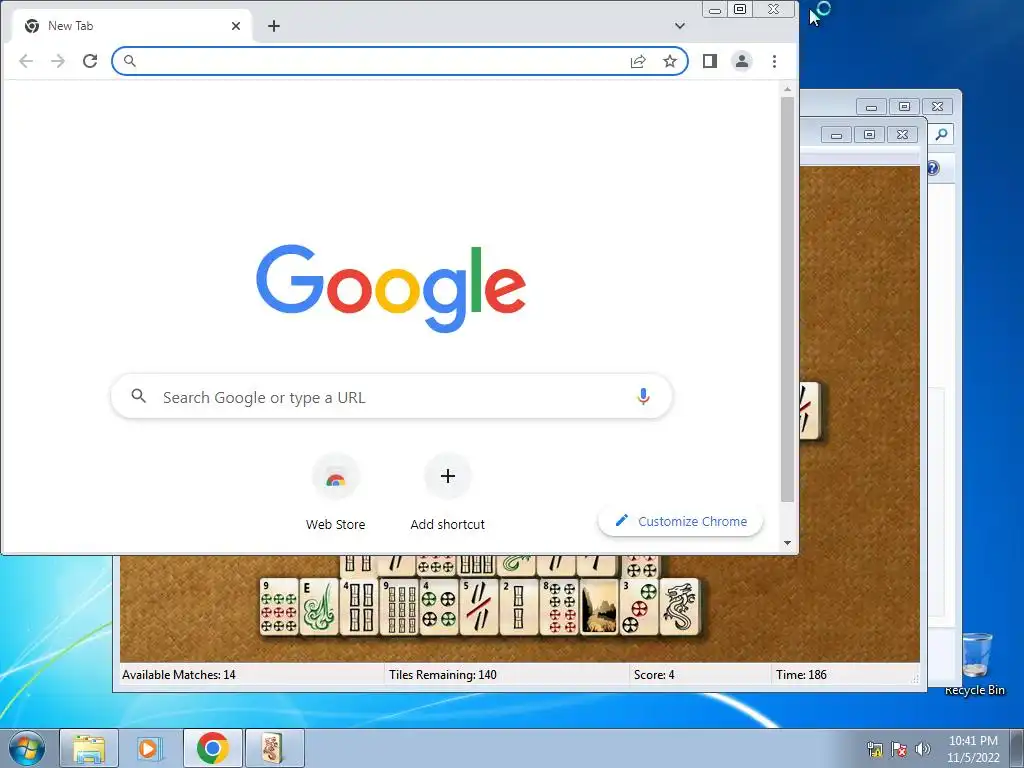Select the dragon Mahjong tile
The image size is (1024, 768).
point(679,607)
